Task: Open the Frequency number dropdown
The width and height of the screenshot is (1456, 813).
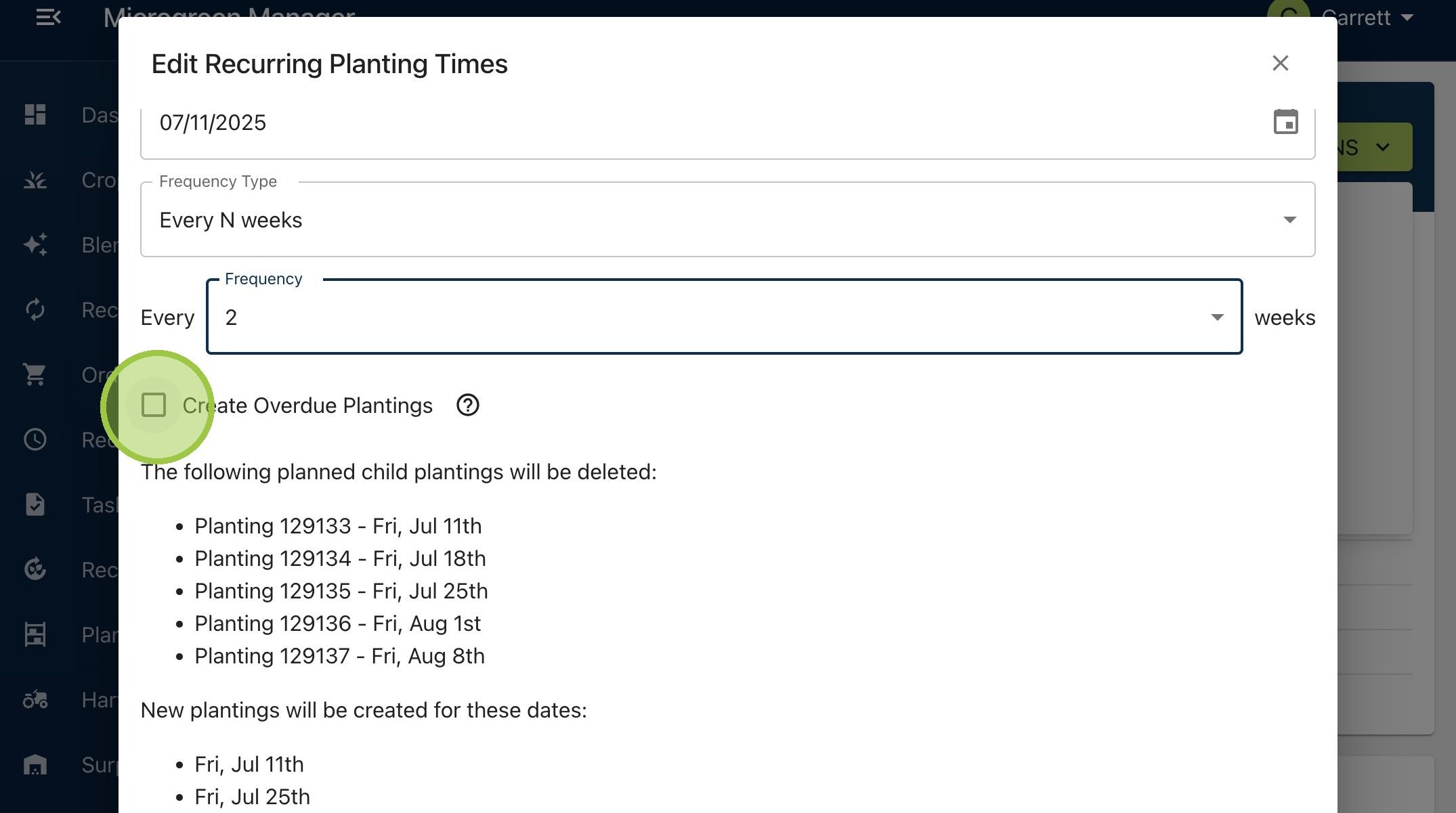Action: 724,317
